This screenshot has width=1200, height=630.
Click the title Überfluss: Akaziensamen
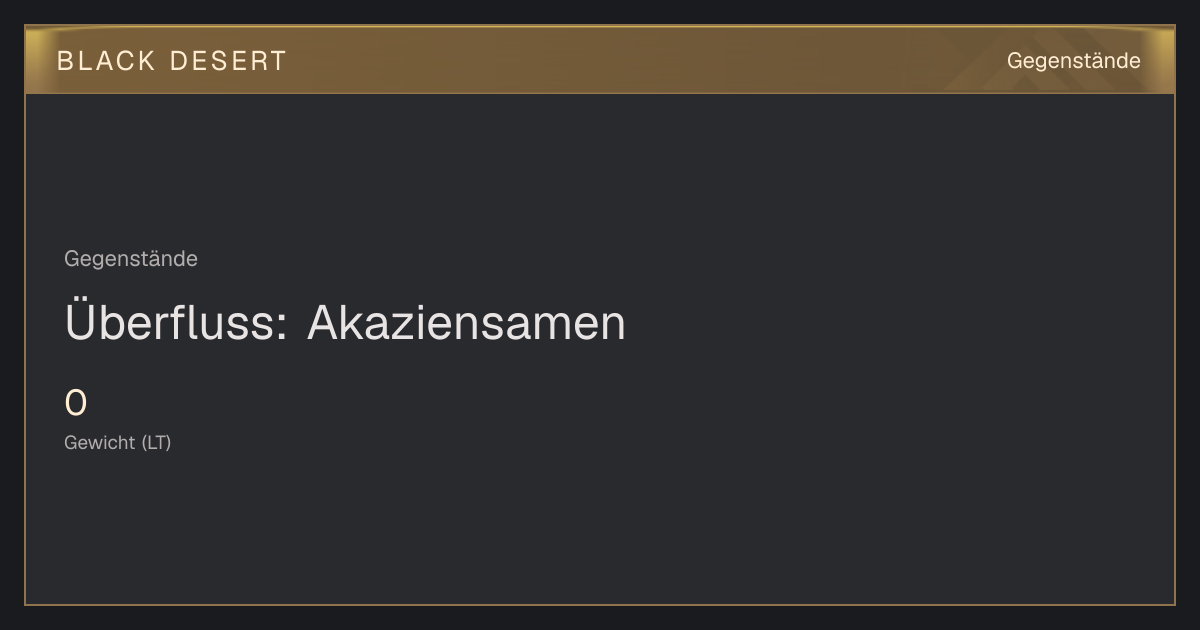345,322
